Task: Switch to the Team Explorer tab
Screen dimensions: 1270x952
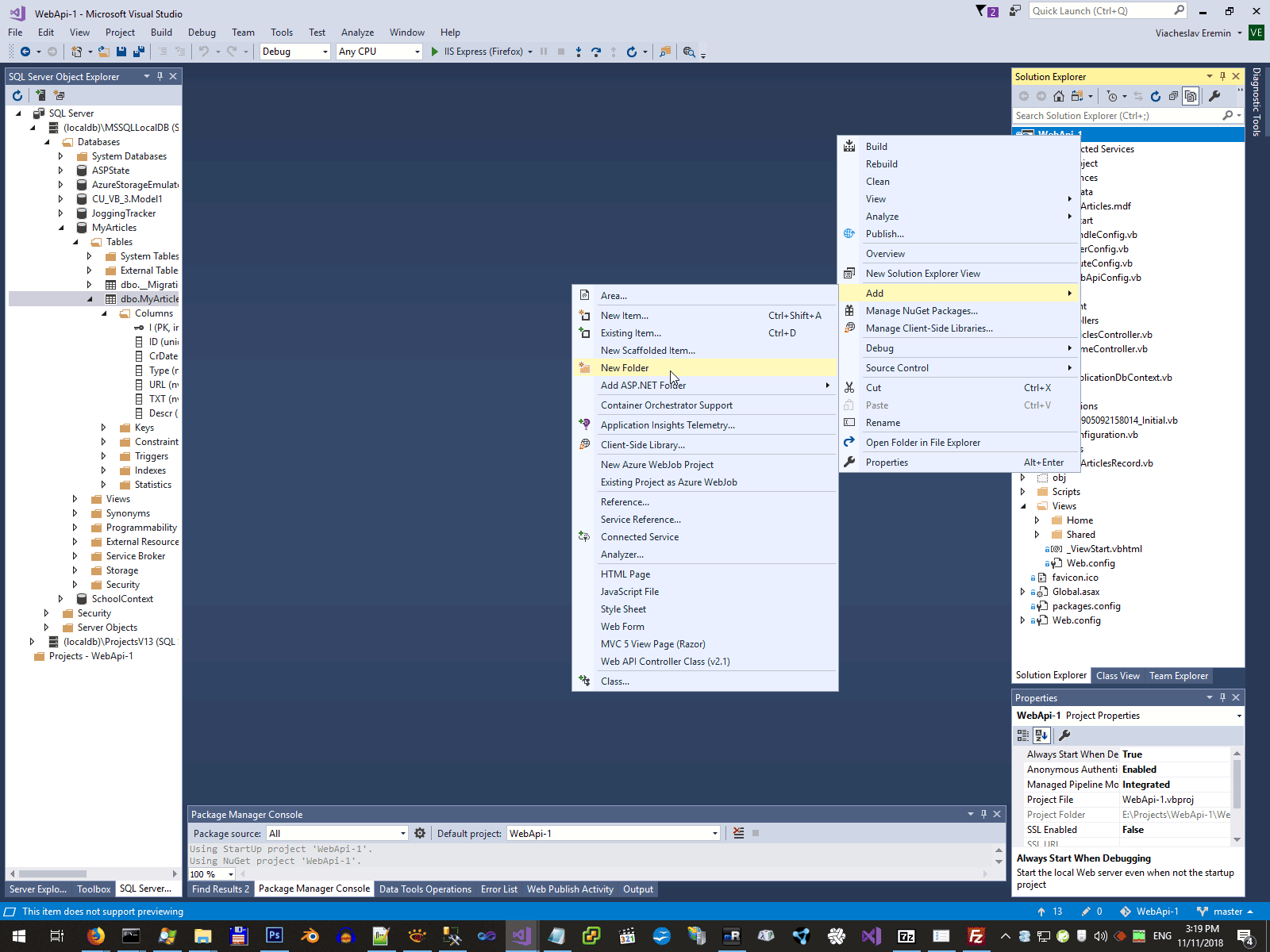Action: coord(1179,676)
